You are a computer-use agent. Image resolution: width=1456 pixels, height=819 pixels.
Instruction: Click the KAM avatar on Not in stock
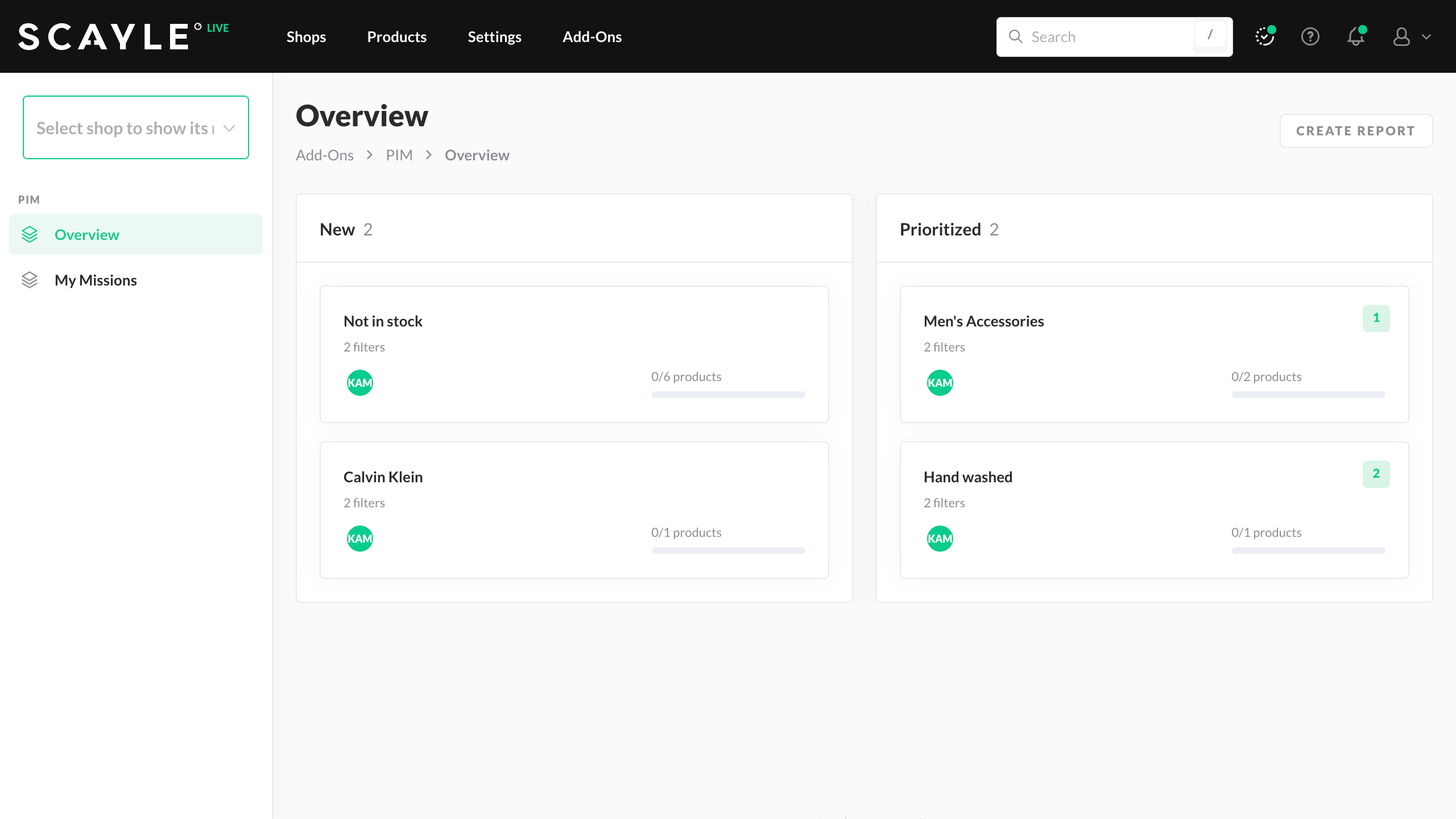click(359, 383)
